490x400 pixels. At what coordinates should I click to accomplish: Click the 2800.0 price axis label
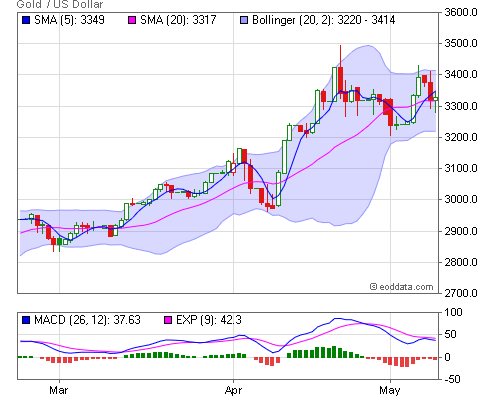(x=461, y=262)
